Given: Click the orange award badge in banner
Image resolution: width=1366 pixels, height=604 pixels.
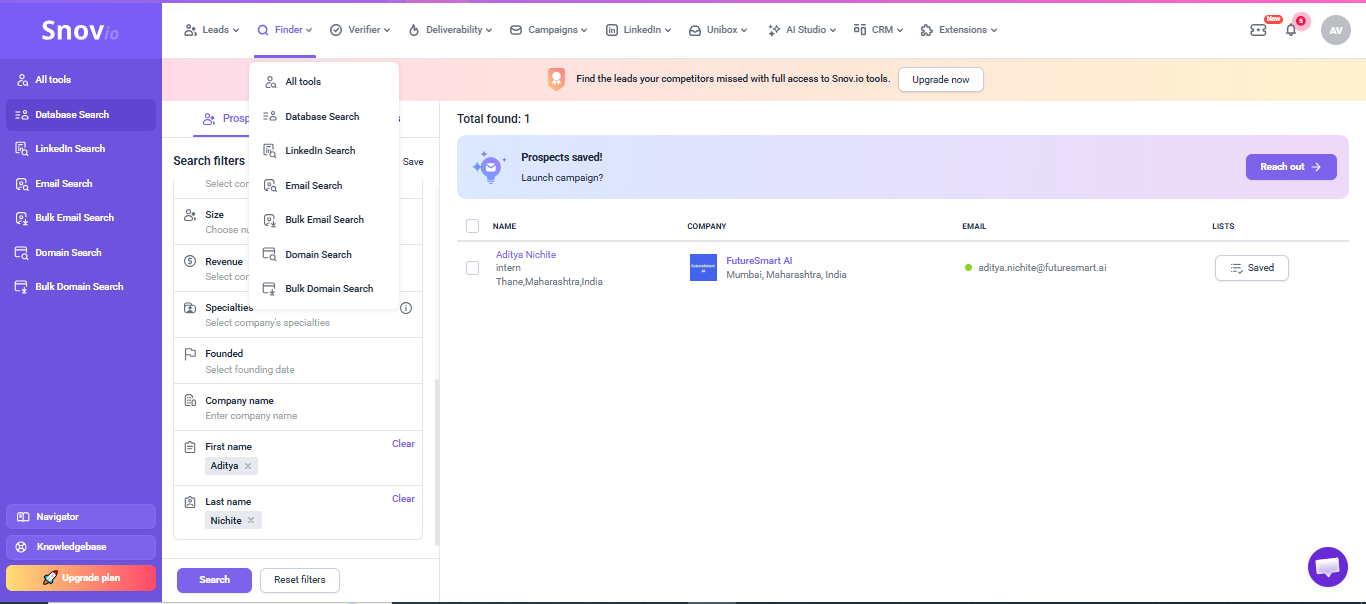Looking at the screenshot, I should (x=556, y=79).
